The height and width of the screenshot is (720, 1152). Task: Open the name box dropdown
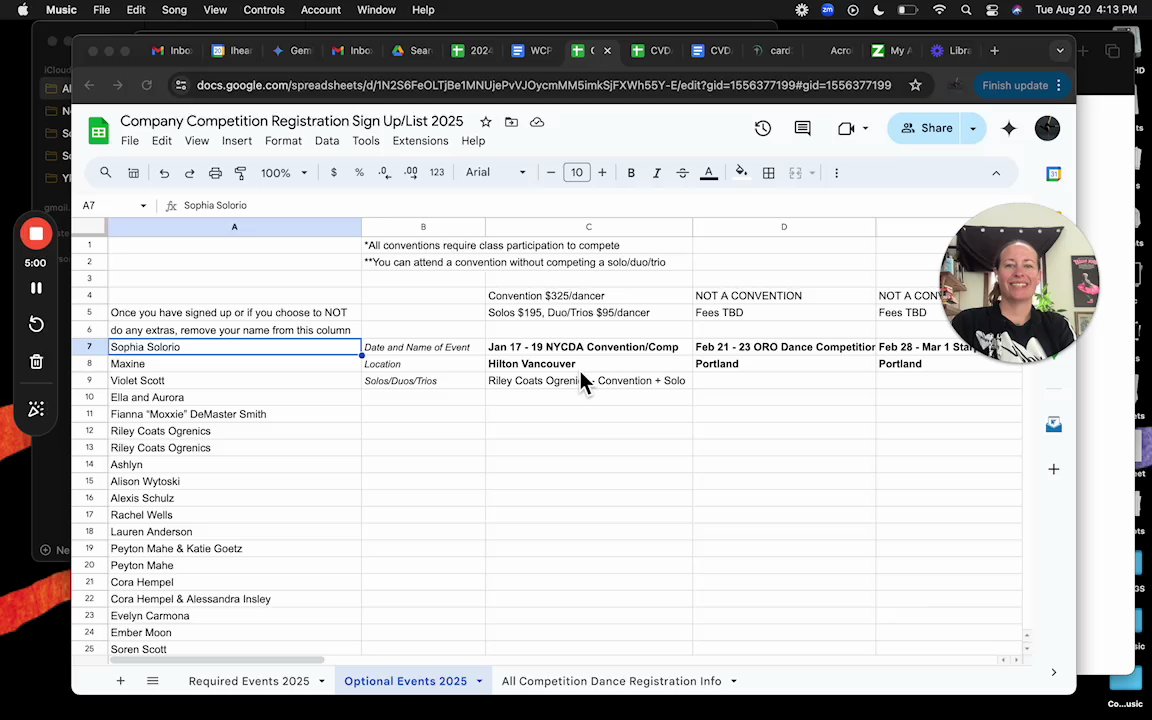click(x=143, y=206)
